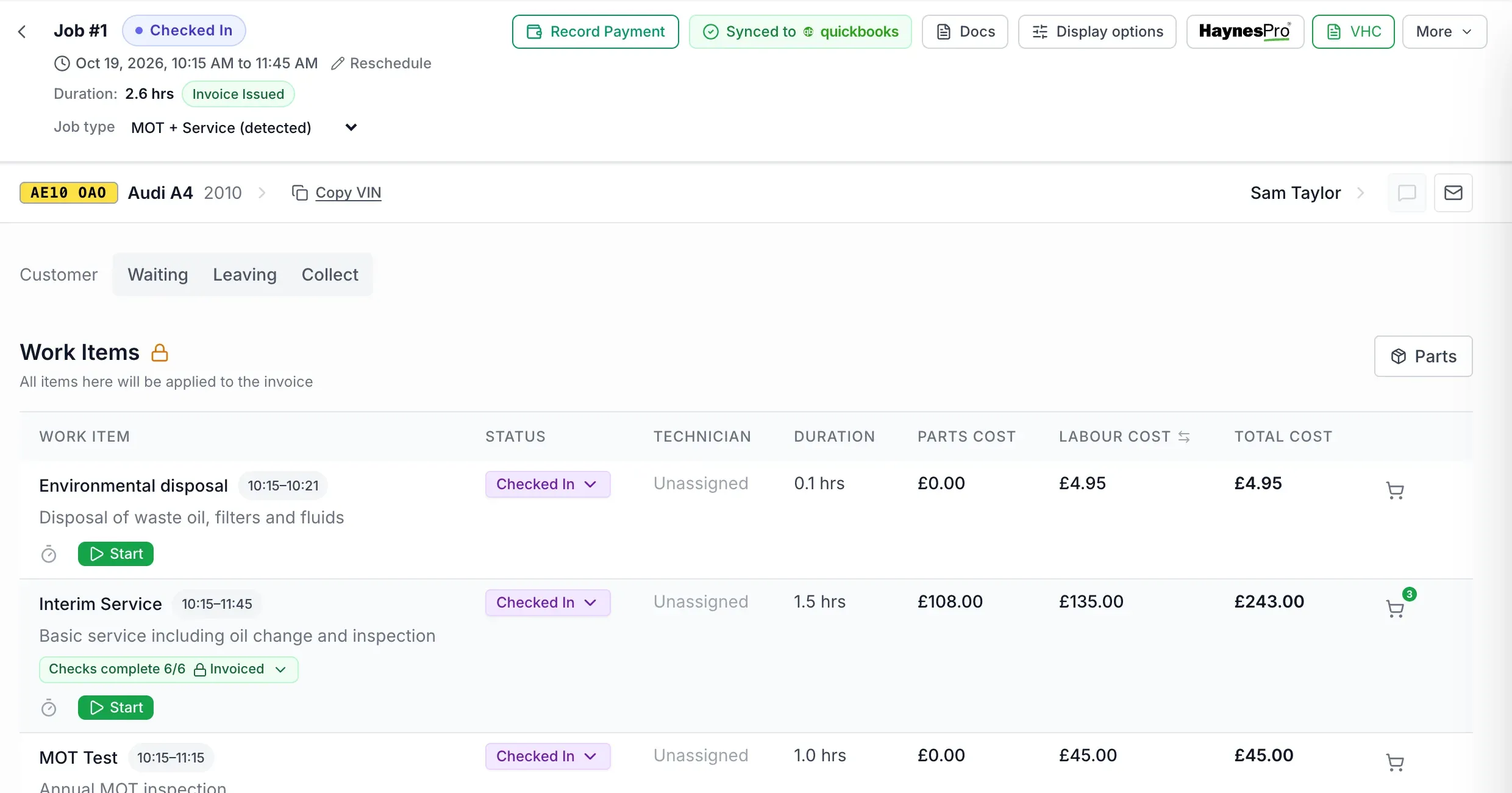Email the customer via envelope icon

[1453, 193]
